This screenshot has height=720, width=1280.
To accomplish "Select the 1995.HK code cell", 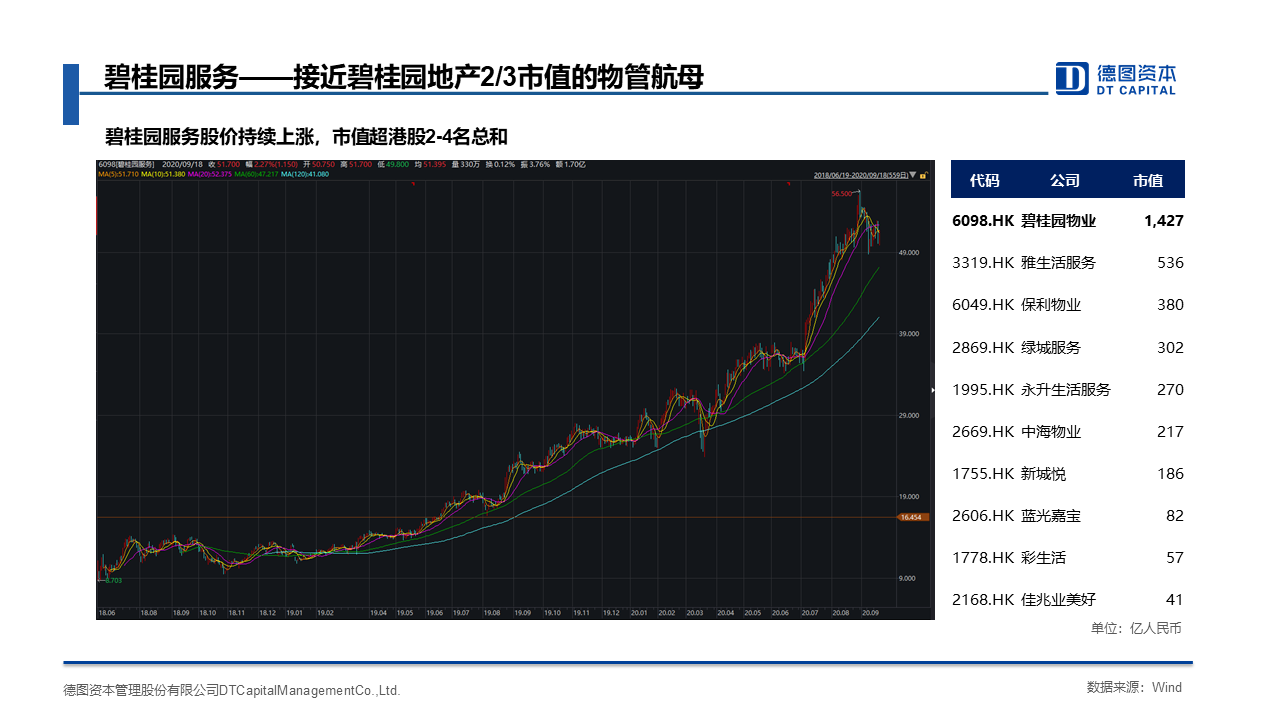I will tap(983, 390).
